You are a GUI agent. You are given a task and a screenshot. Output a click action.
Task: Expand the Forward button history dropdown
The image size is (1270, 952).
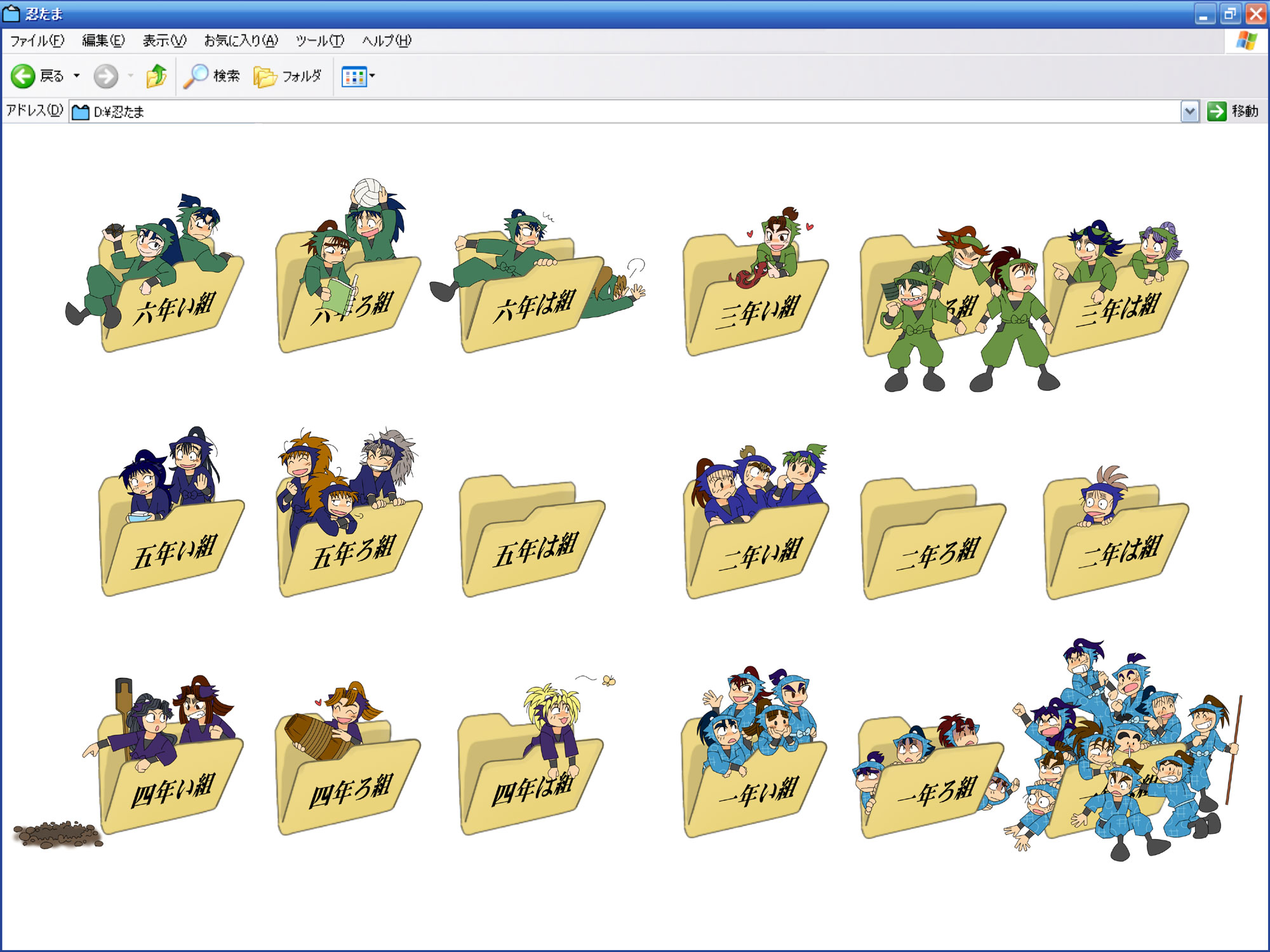pos(131,76)
